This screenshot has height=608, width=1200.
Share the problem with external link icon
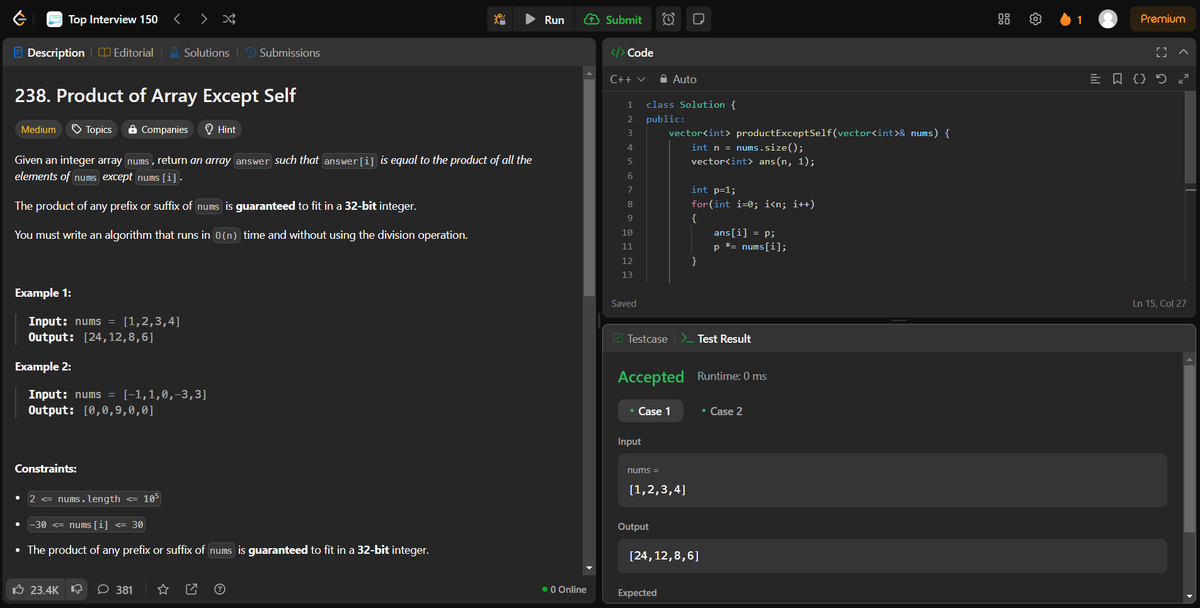[191, 590]
